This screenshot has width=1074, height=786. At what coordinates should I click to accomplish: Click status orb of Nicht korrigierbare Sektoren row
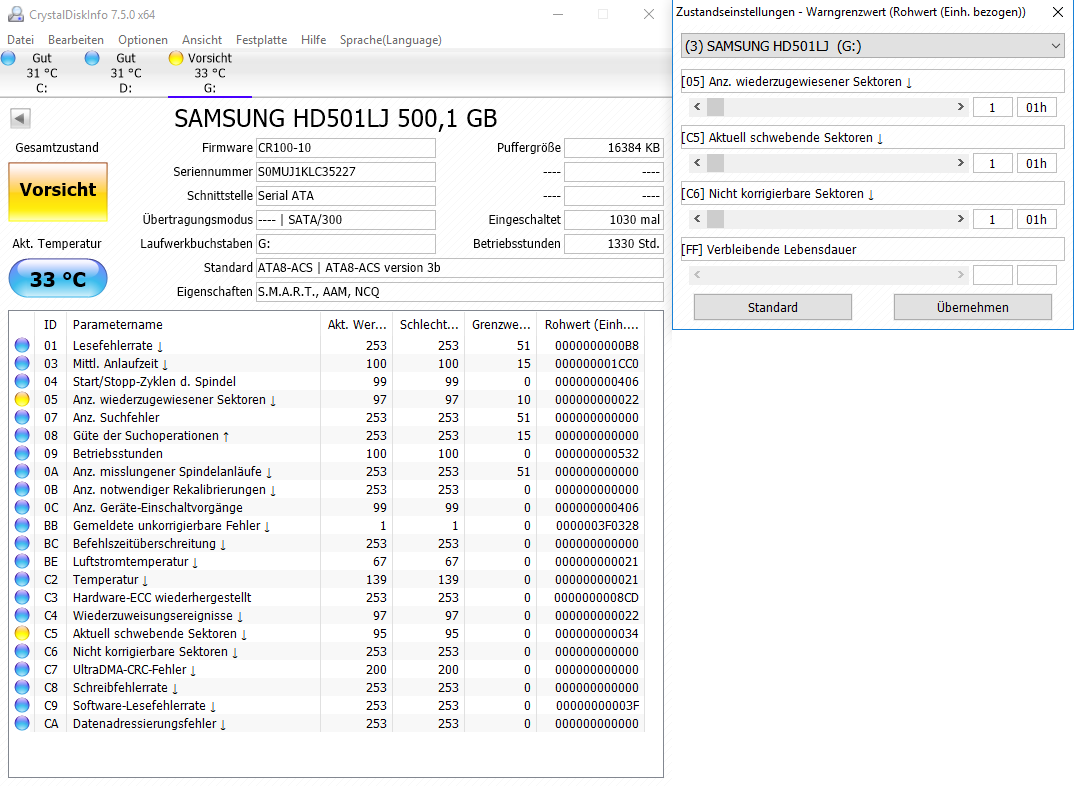(22, 652)
